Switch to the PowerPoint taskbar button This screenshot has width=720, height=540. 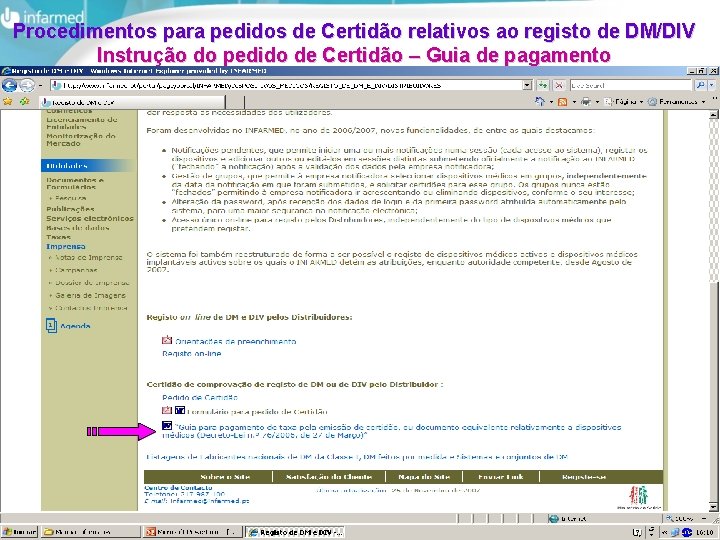(x=193, y=532)
